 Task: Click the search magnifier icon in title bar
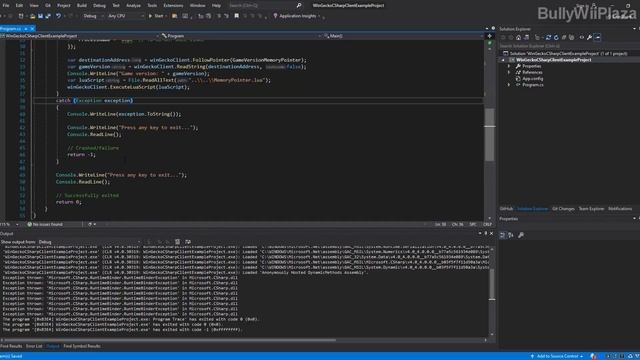299,5
